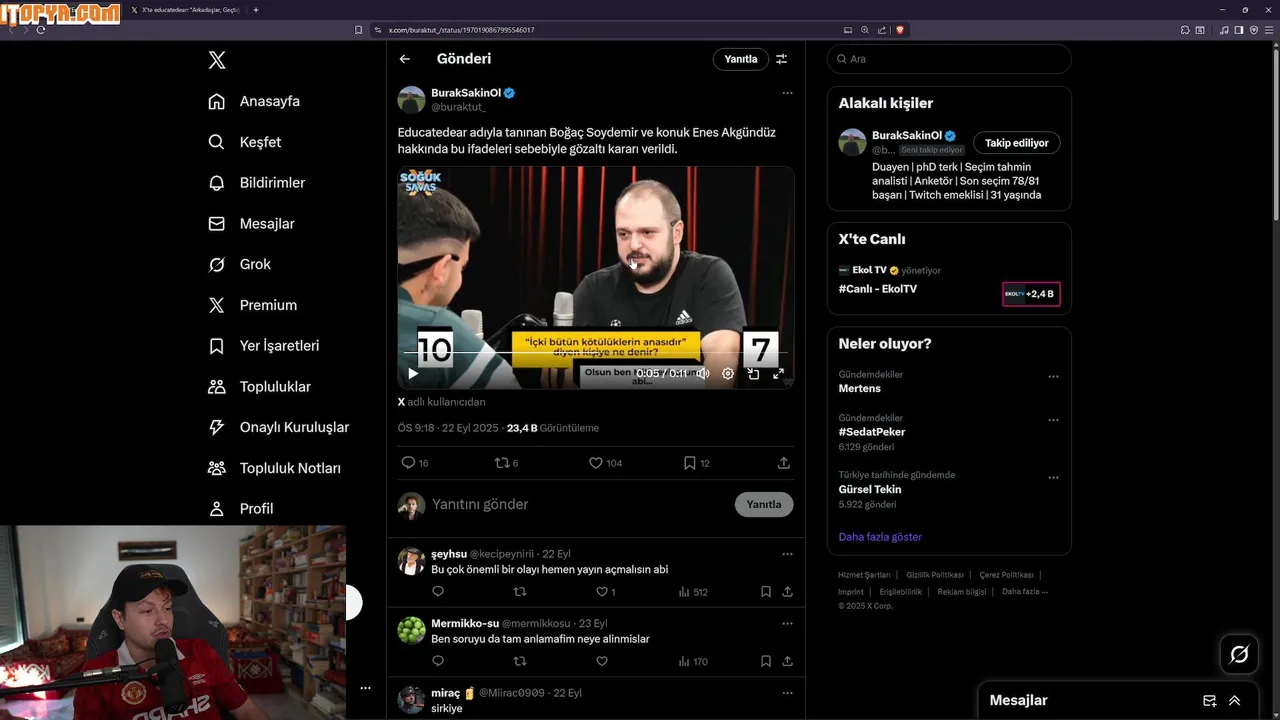Screen dimensions: 1280x720
Task: Repost şeyhsu's reply
Action: pyautogui.click(x=520, y=592)
